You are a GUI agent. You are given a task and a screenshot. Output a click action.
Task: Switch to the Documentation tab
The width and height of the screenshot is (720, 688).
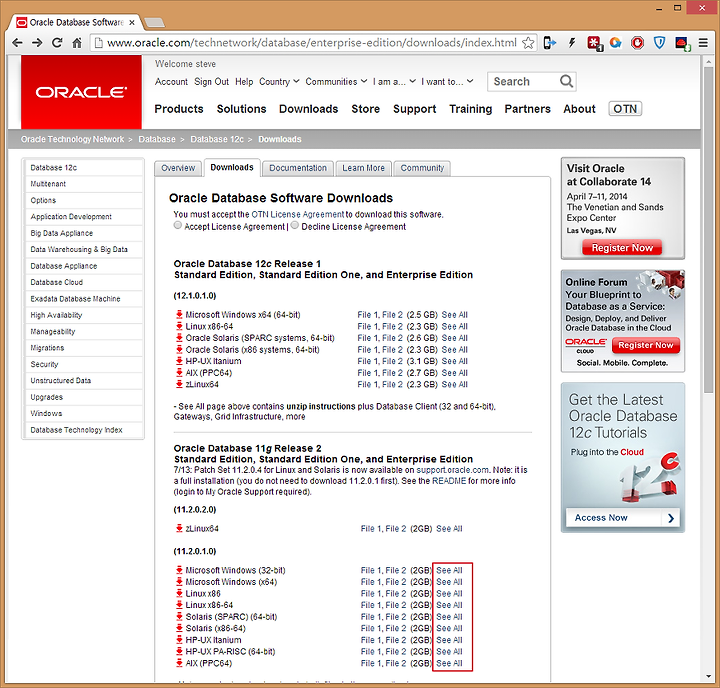click(x=298, y=168)
